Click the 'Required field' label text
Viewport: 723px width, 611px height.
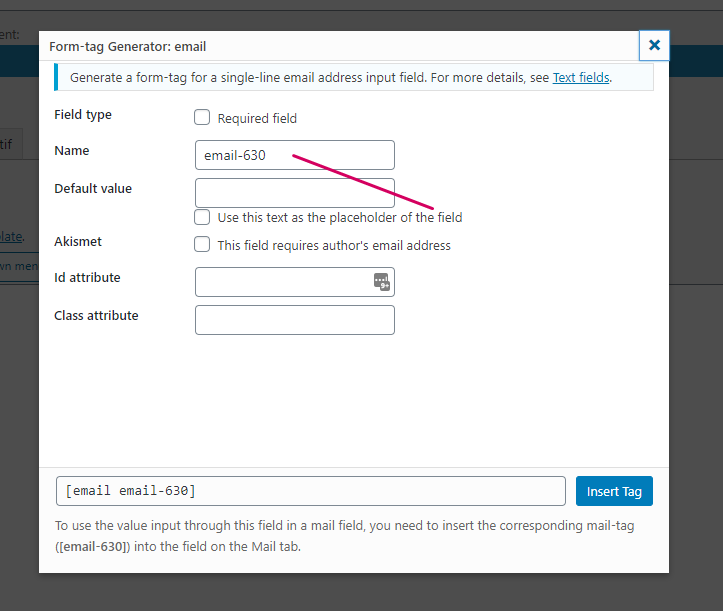tap(257, 118)
